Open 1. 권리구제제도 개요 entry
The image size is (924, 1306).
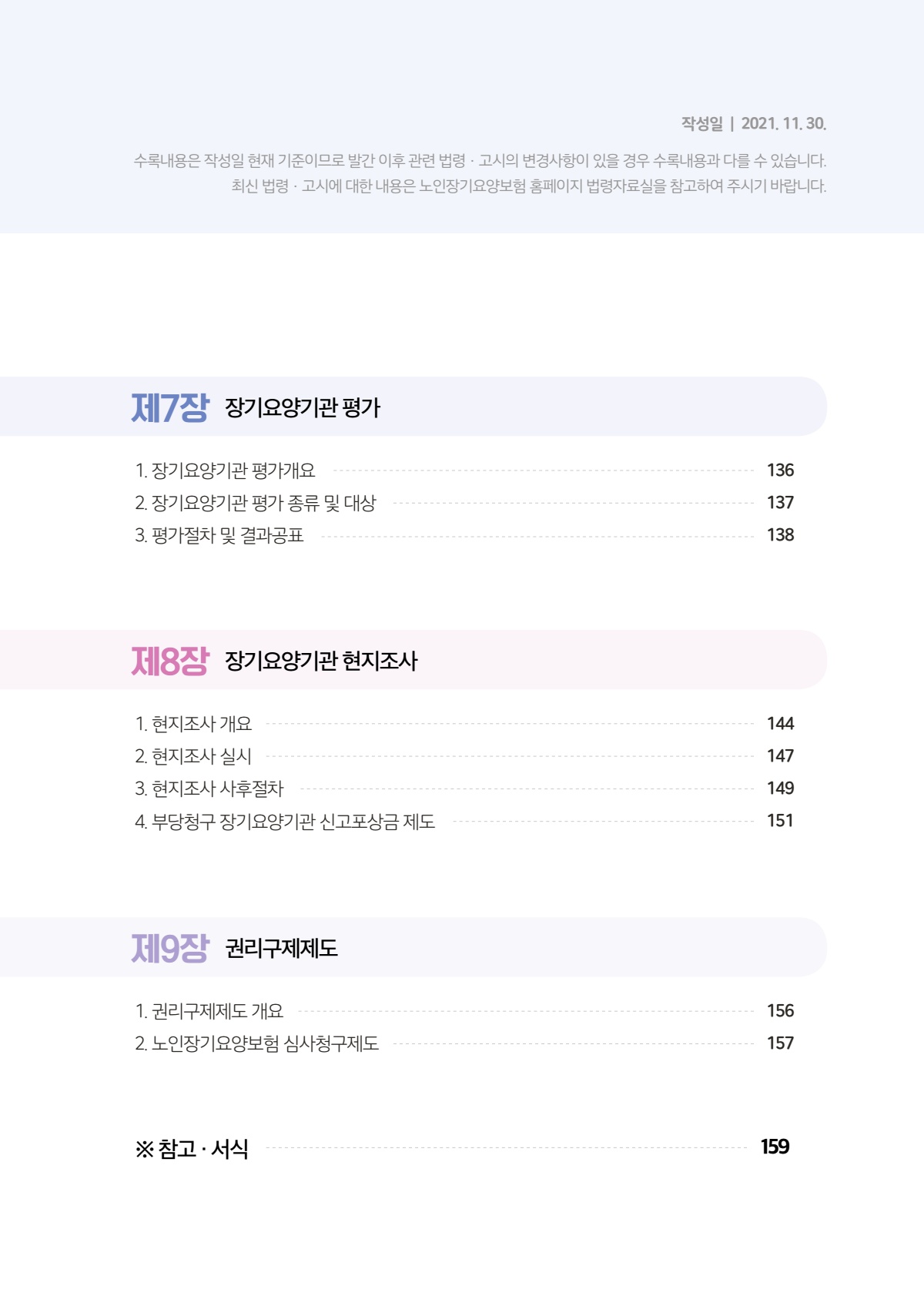pyautogui.click(x=209, y=1011)
